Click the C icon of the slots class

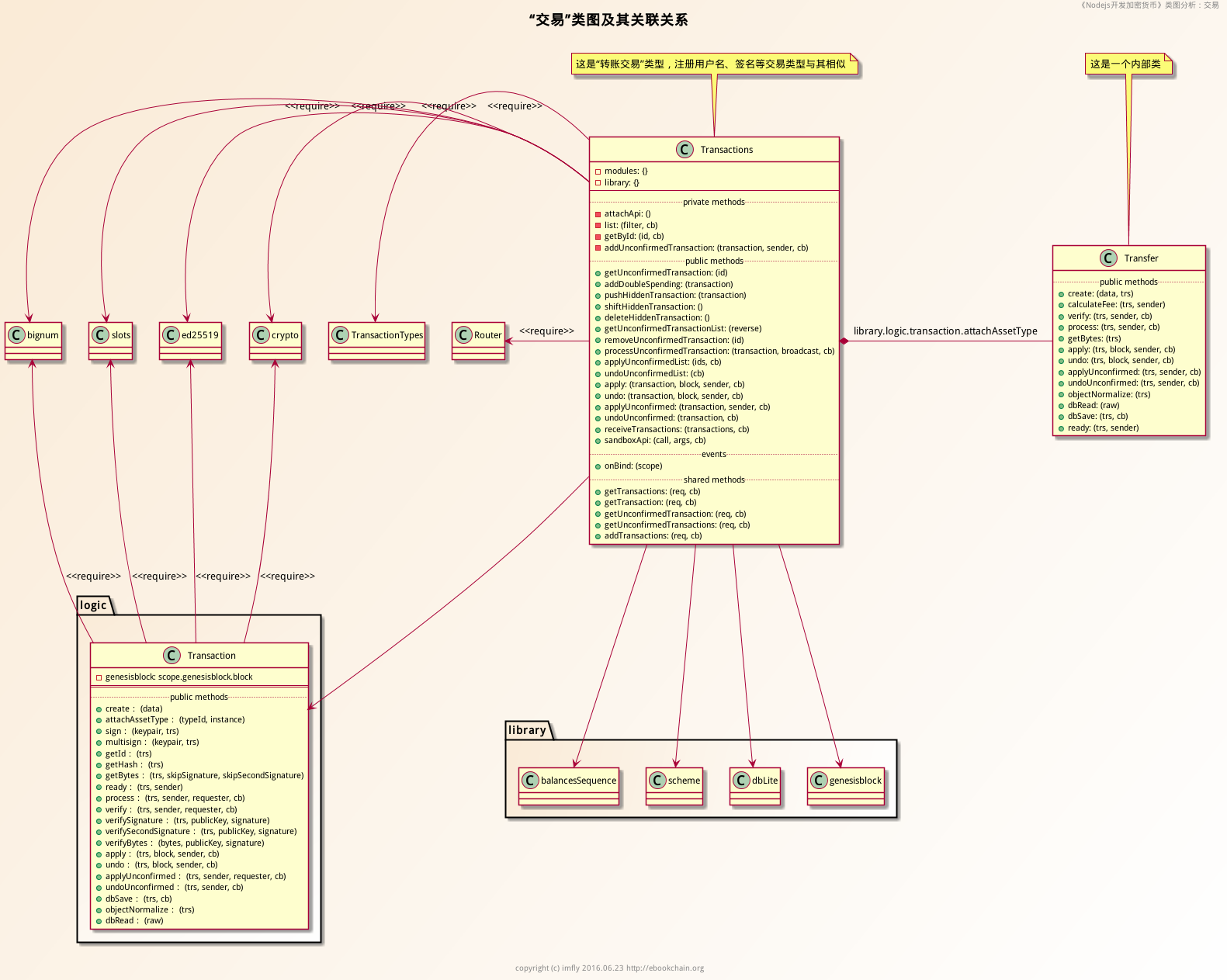(x=100, y=335)
